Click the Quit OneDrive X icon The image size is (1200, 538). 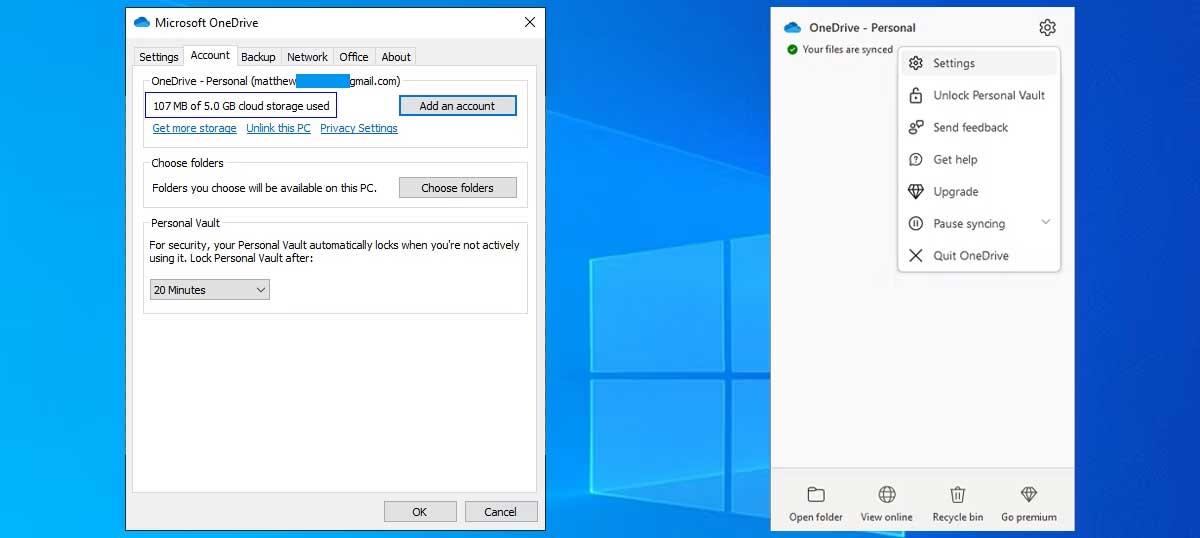coord(915,255)
